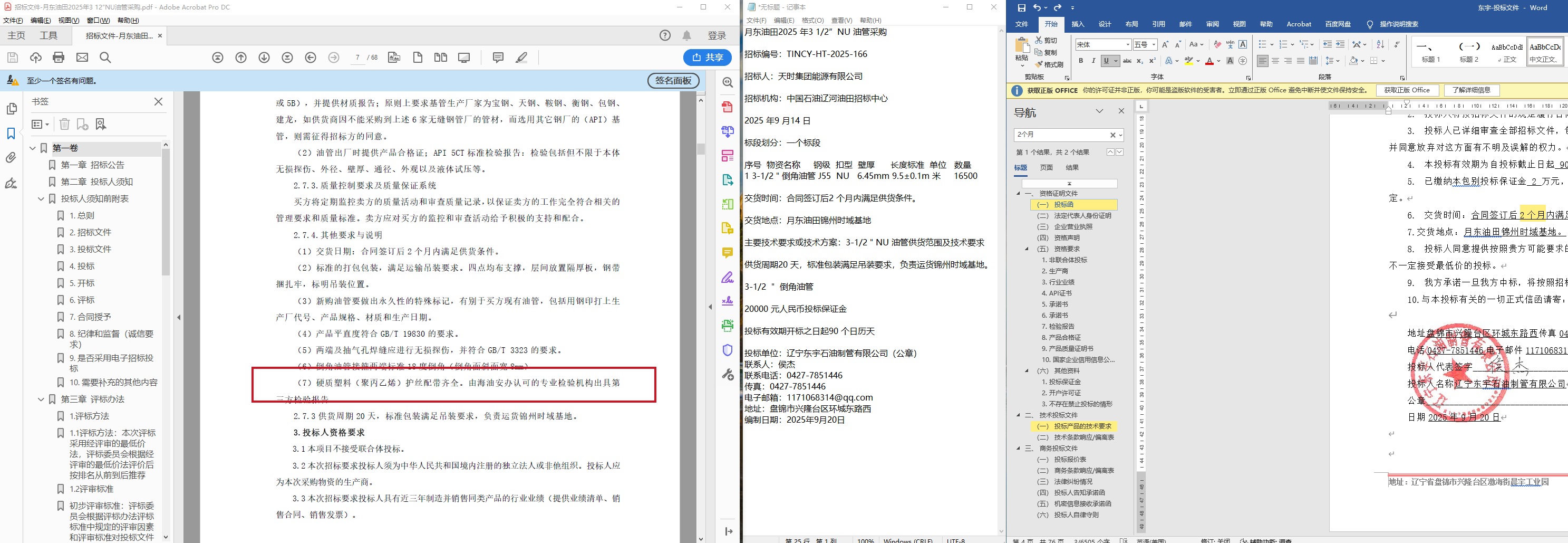Apply italic formatting in Word
Image resolution: width=1568 pixels, height=543 pixels.
[x=1093, y=61]
